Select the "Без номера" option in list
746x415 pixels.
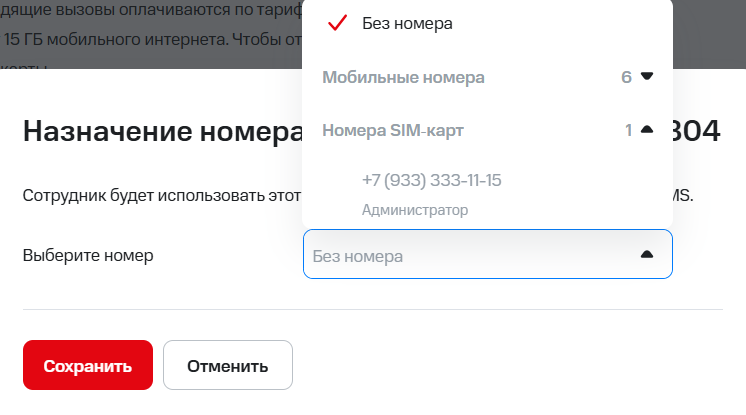point(407,23)
